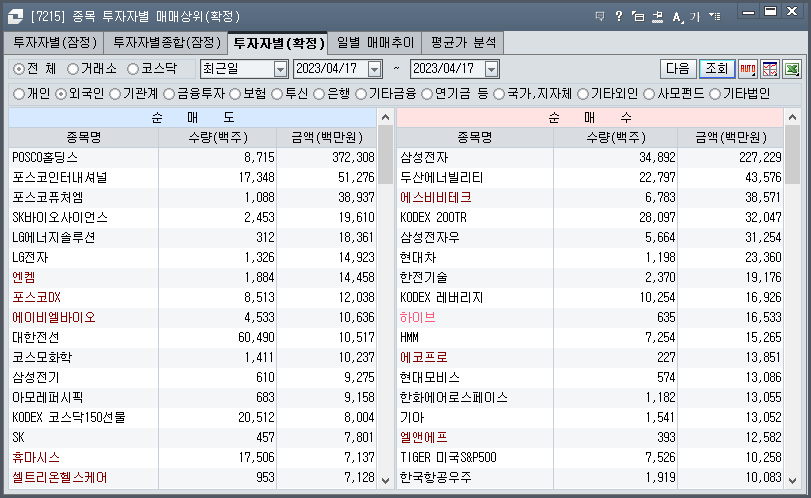Click the 조회 search button
Image resolution: width=811 pixels, height=498 pixels.
717,69
